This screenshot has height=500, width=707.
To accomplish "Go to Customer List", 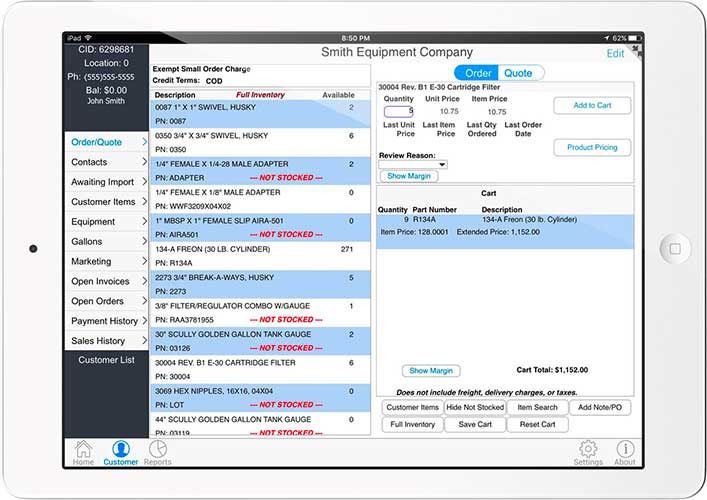I will coord(106,360).
